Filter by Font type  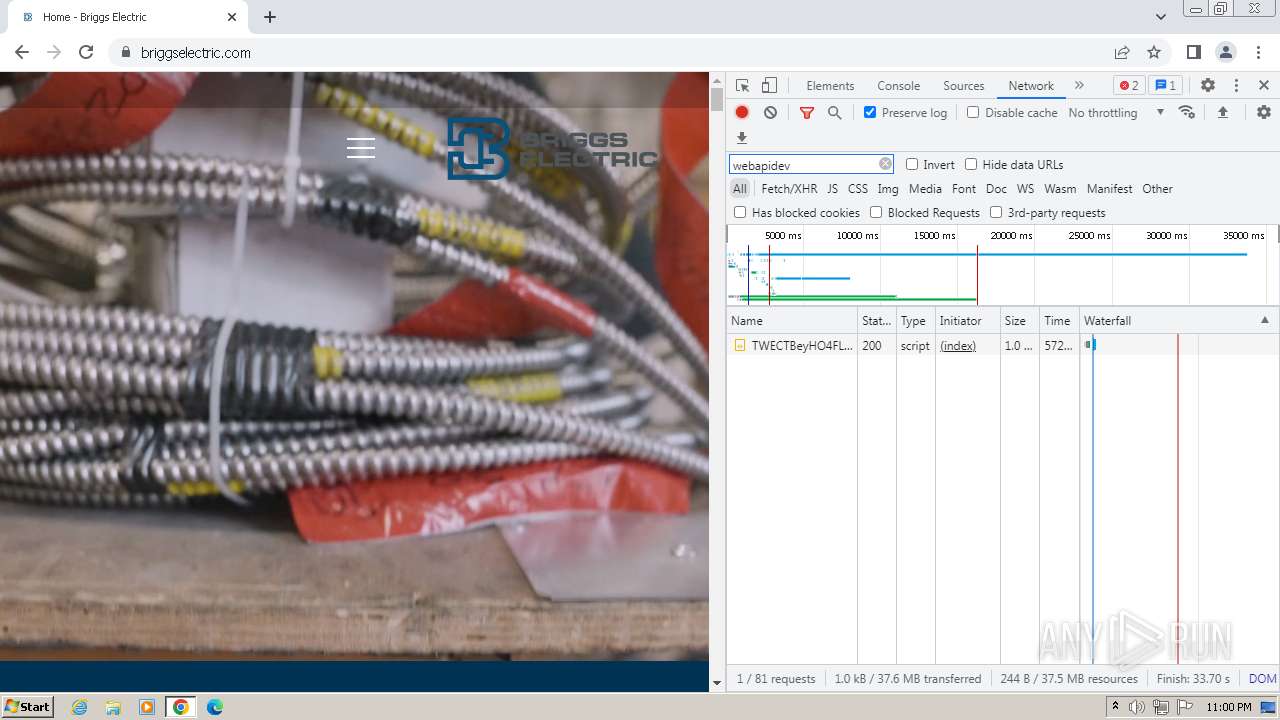964,189
